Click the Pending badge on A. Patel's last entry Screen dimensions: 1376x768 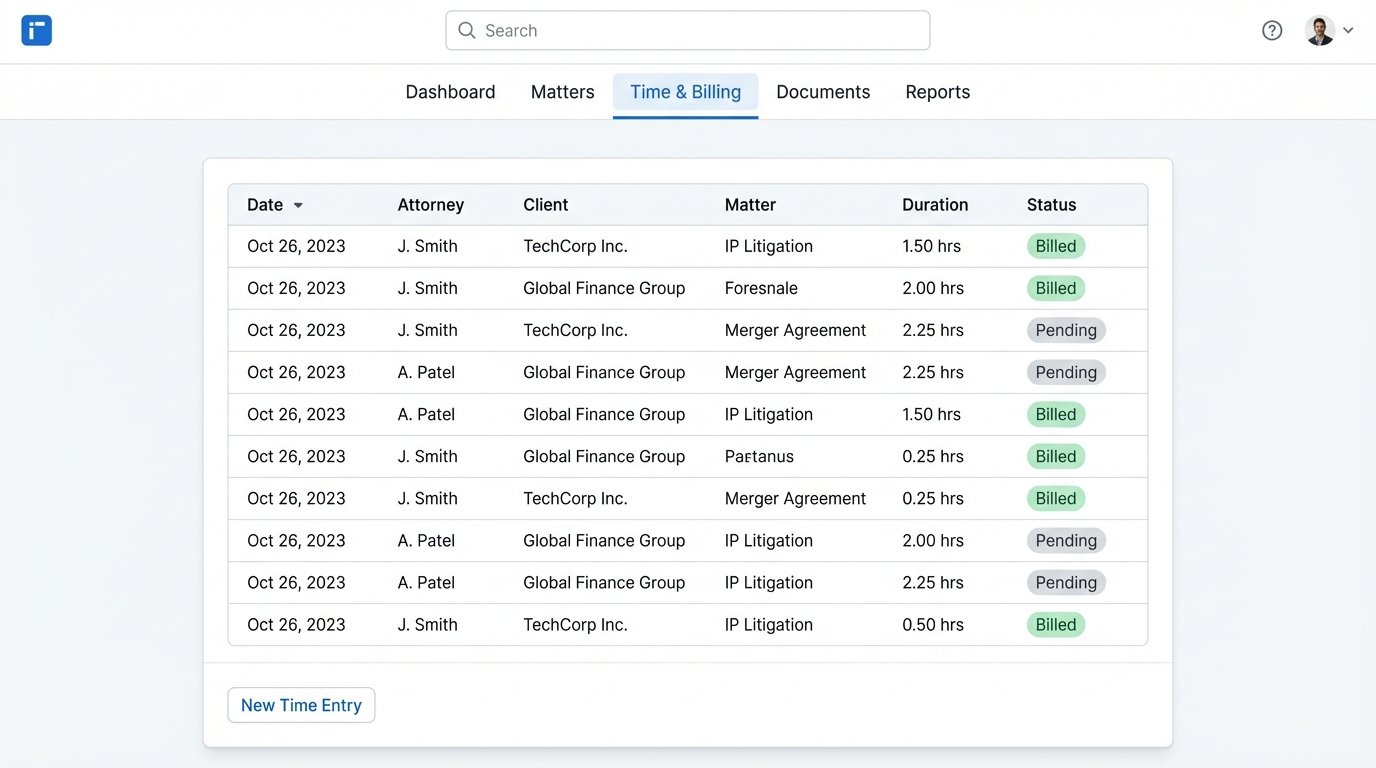click(1065, 582)
